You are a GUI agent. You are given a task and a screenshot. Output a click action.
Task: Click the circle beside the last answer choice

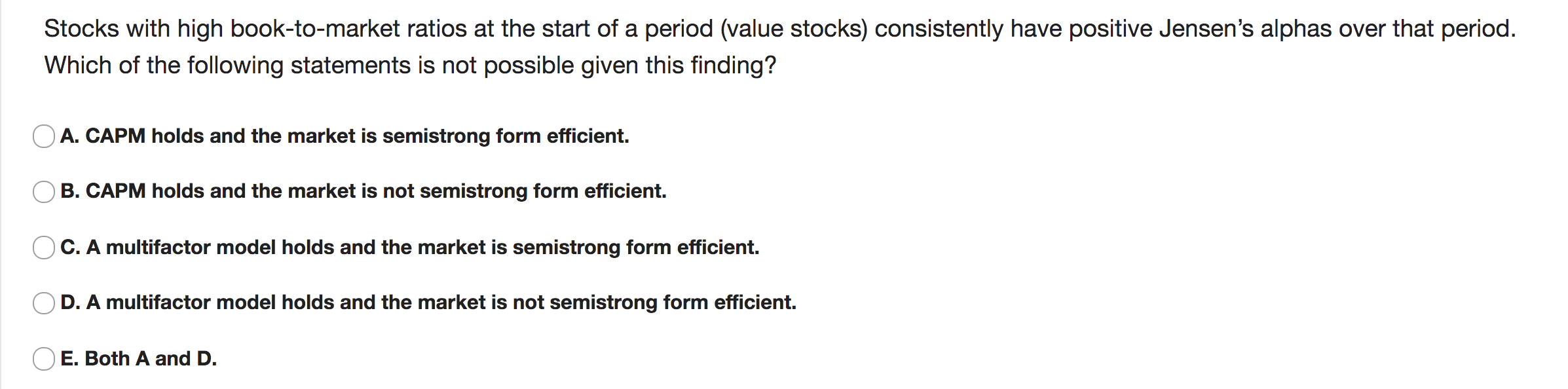pos(43,358)
